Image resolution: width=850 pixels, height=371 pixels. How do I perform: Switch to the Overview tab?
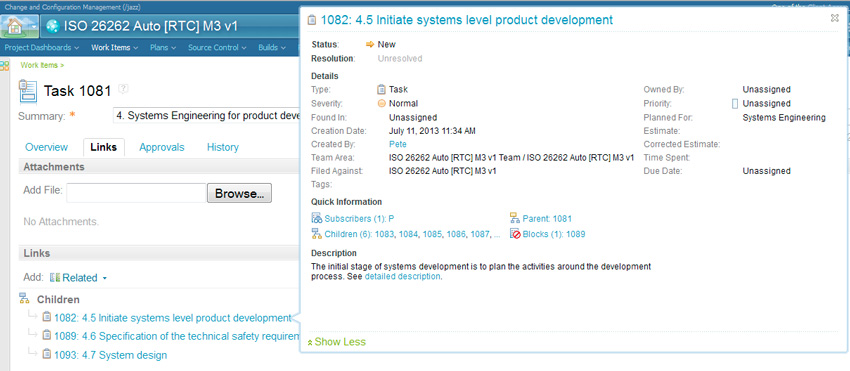[x=47, y=147]
